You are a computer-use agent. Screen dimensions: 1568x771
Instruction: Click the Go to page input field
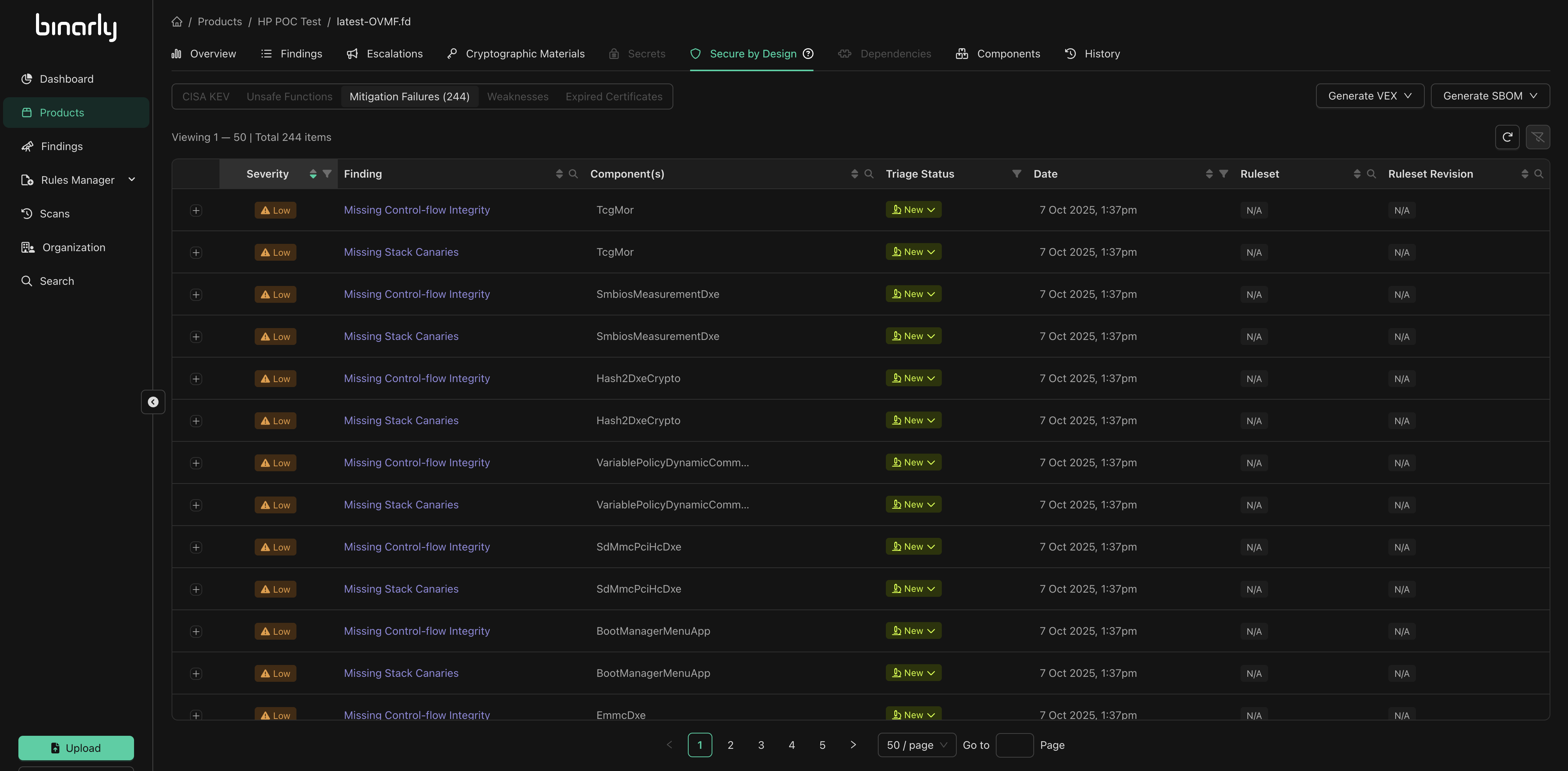pos(1014,745)
